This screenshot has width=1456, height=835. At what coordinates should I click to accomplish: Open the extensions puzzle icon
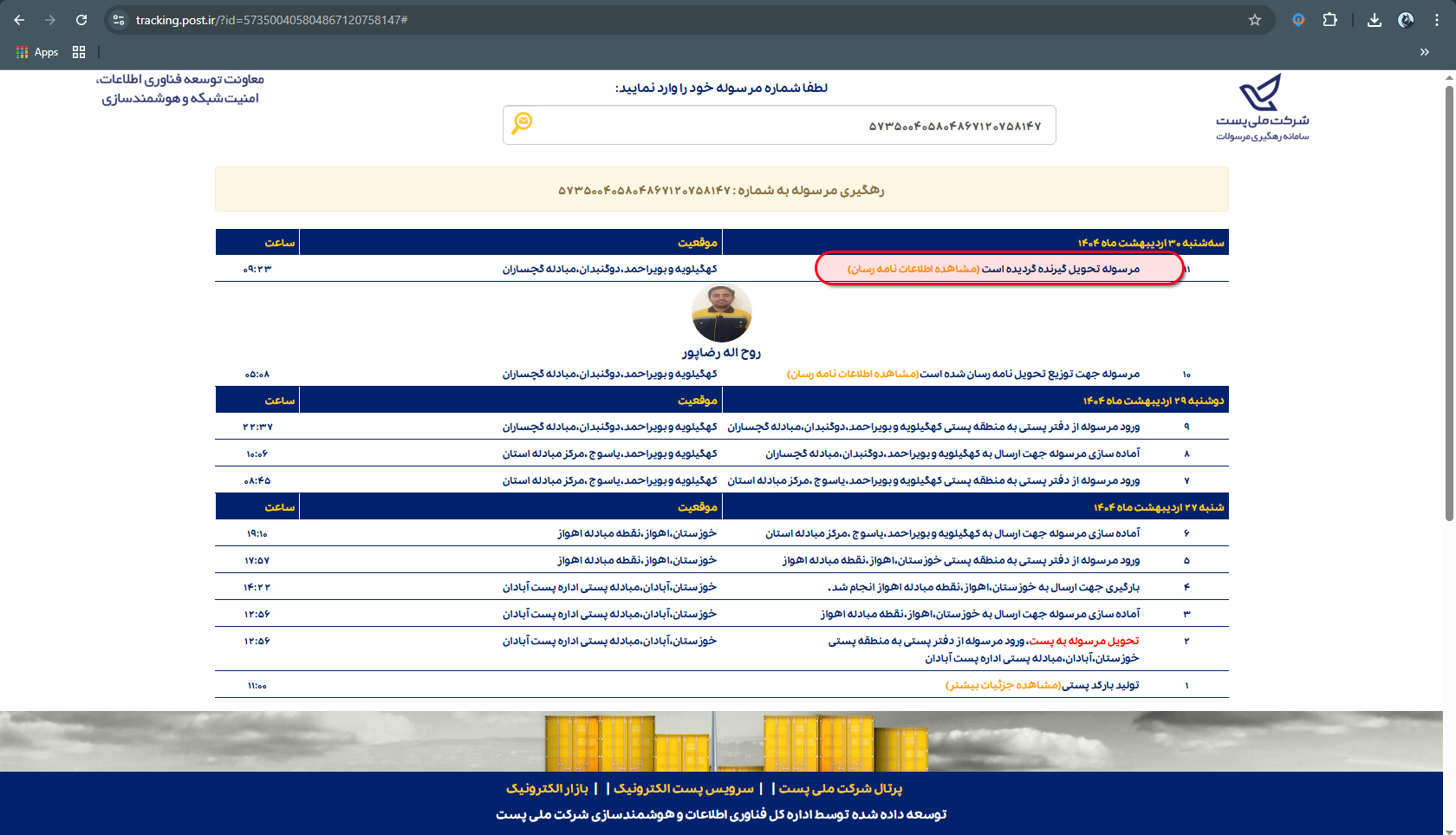tap(1330, 20)
